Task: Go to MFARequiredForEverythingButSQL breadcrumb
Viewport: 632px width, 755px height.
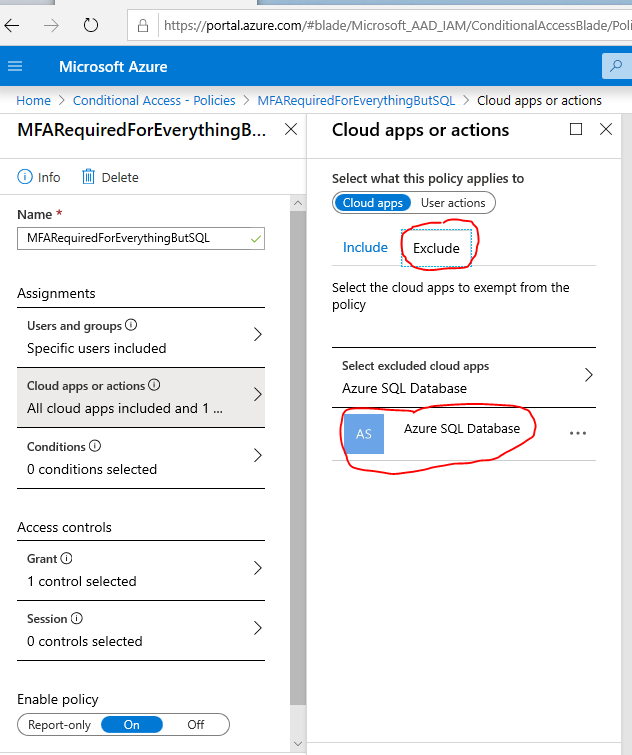Action: tap(356, 100)
